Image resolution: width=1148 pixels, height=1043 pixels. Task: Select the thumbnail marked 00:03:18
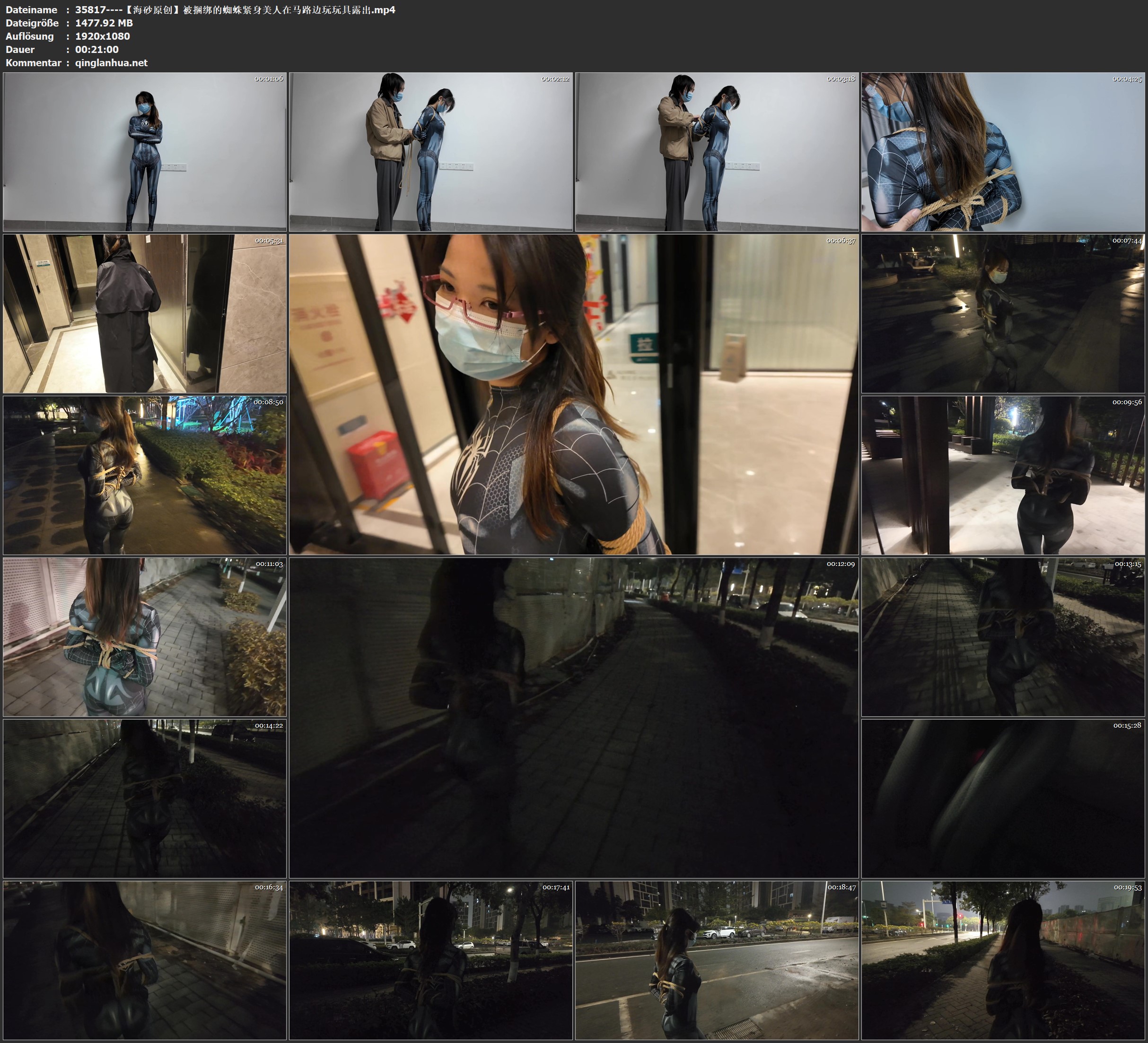pos(716,151)
